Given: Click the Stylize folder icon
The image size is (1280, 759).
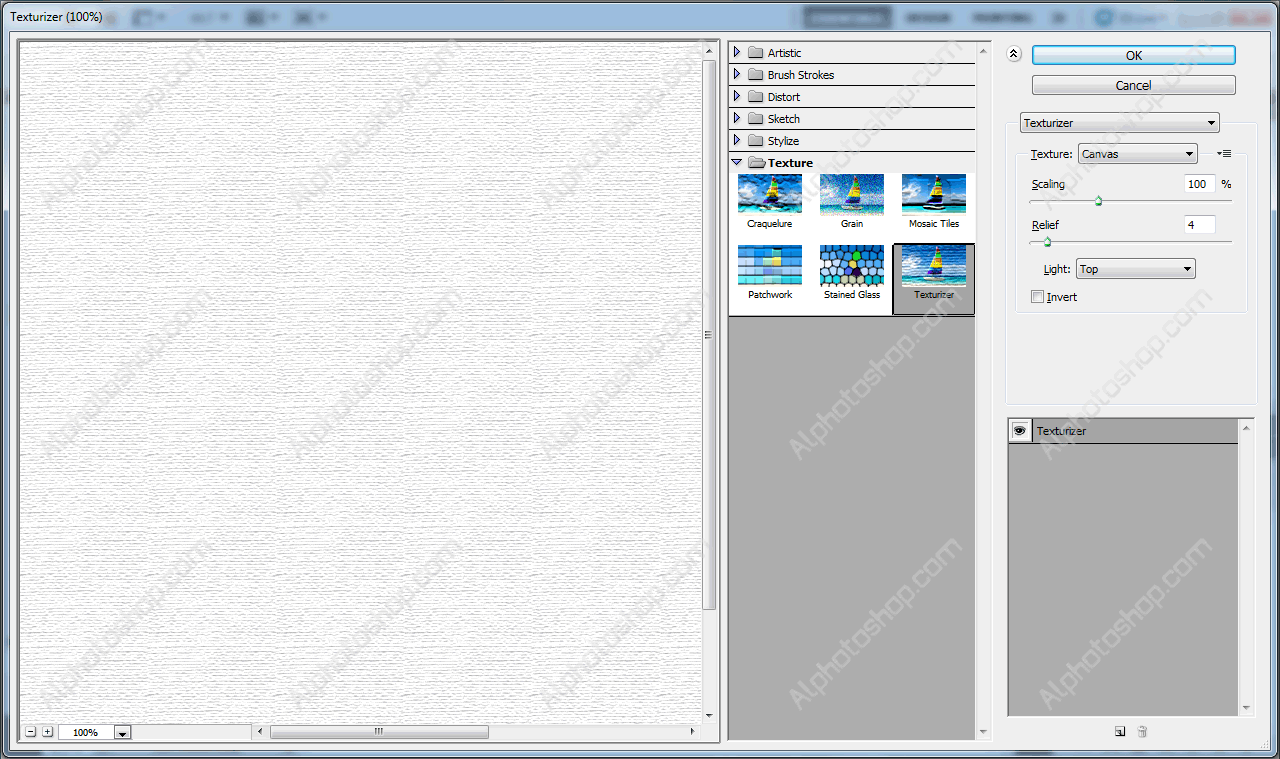Looking at the screenshot, I should (x=755, y=141).
